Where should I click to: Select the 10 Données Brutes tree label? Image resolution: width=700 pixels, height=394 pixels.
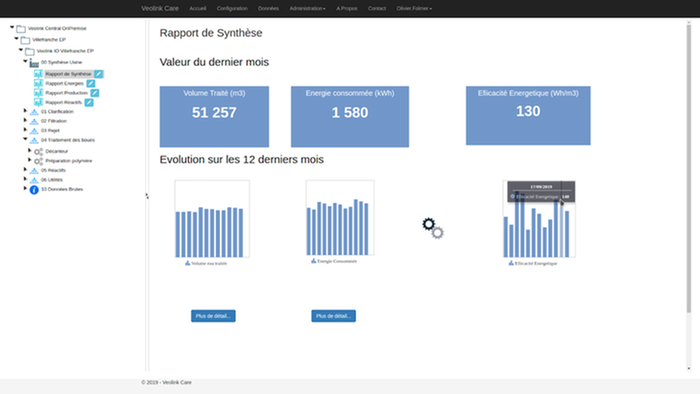62,189
